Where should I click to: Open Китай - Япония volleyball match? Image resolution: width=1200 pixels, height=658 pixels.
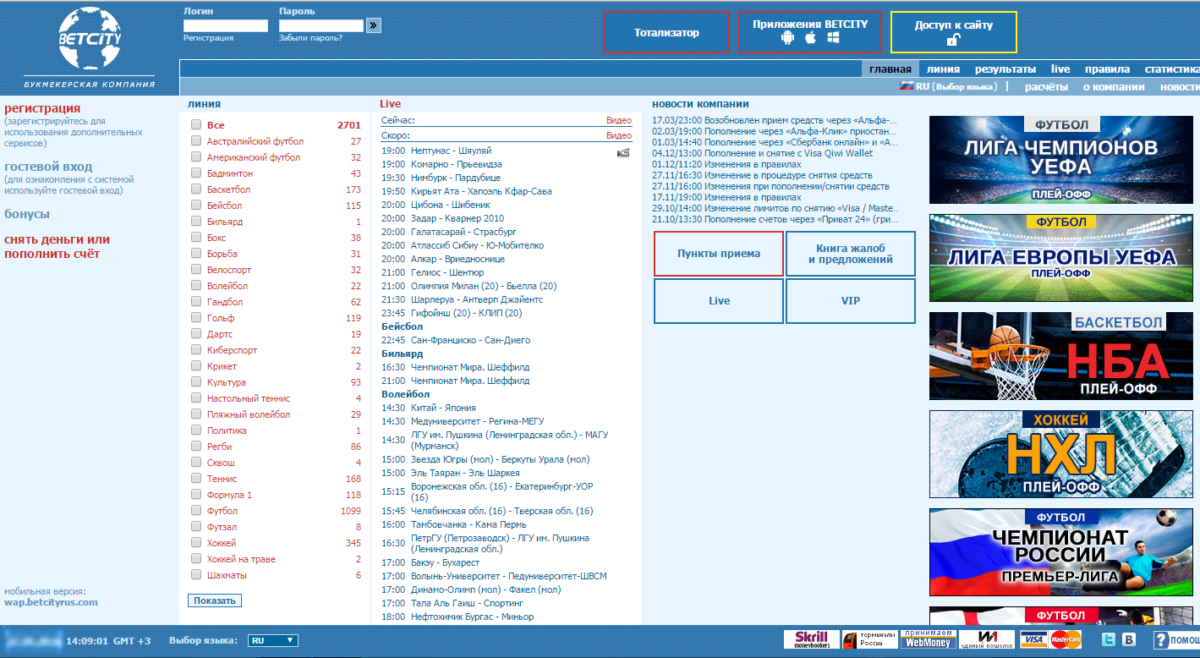coord(443,408)
